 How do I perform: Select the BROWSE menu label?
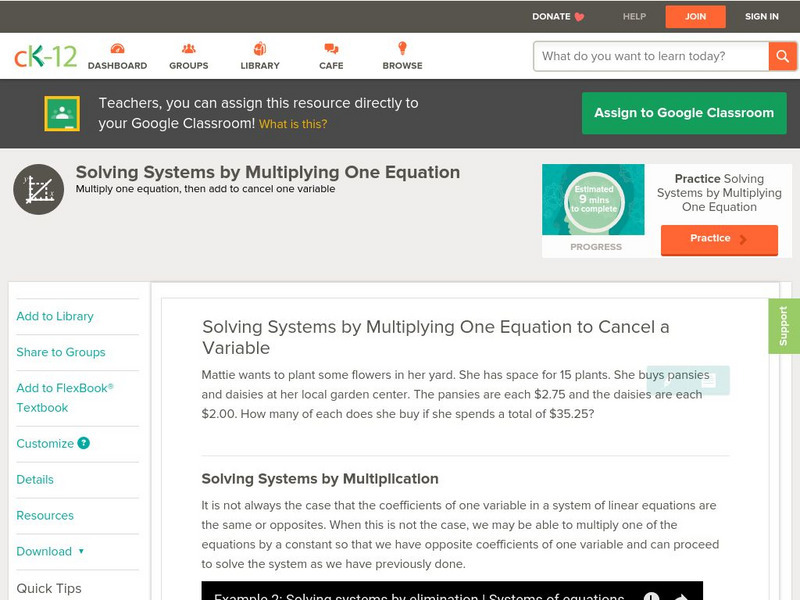403,66
